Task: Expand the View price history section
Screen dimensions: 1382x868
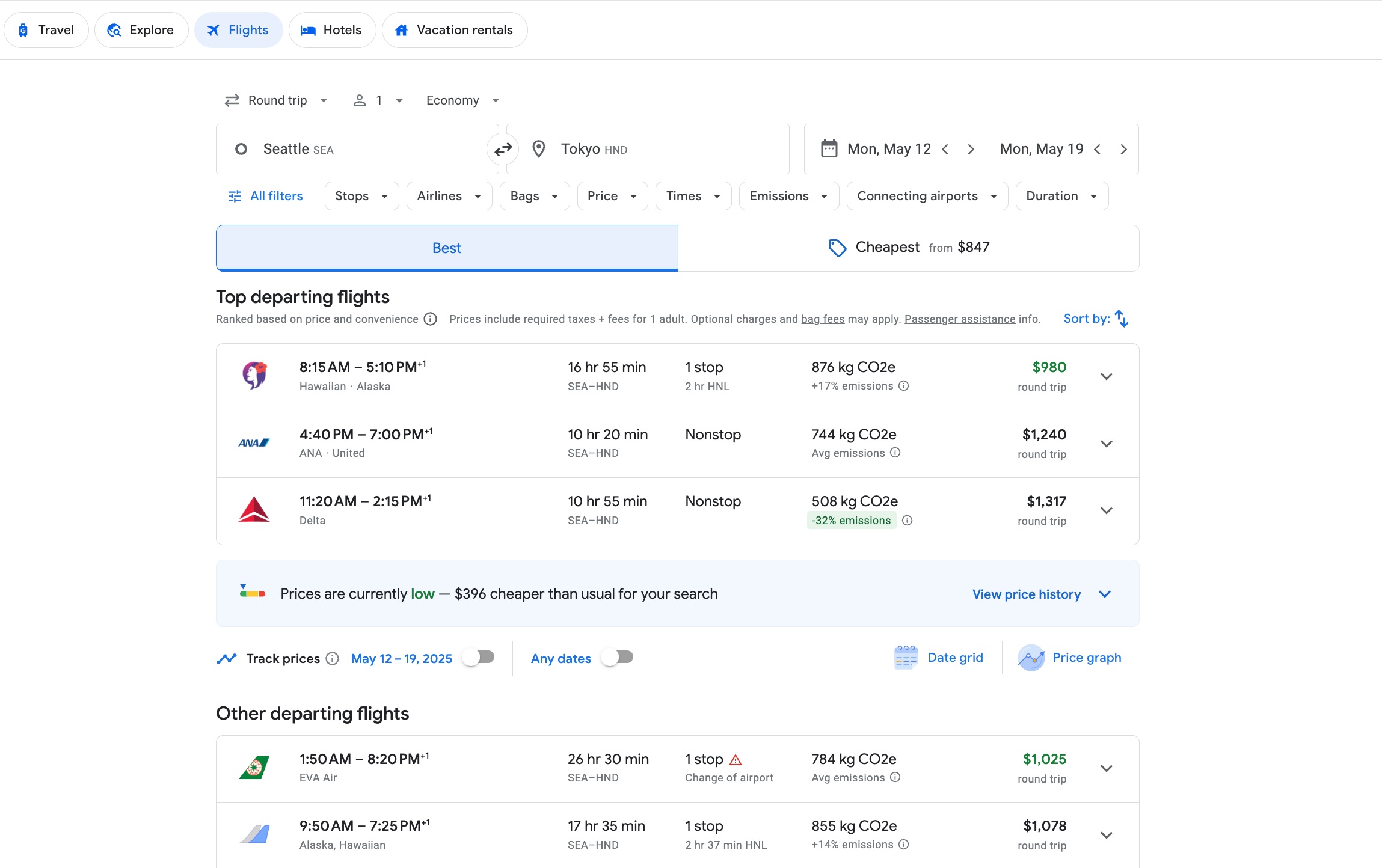Action: [1106, 593]
